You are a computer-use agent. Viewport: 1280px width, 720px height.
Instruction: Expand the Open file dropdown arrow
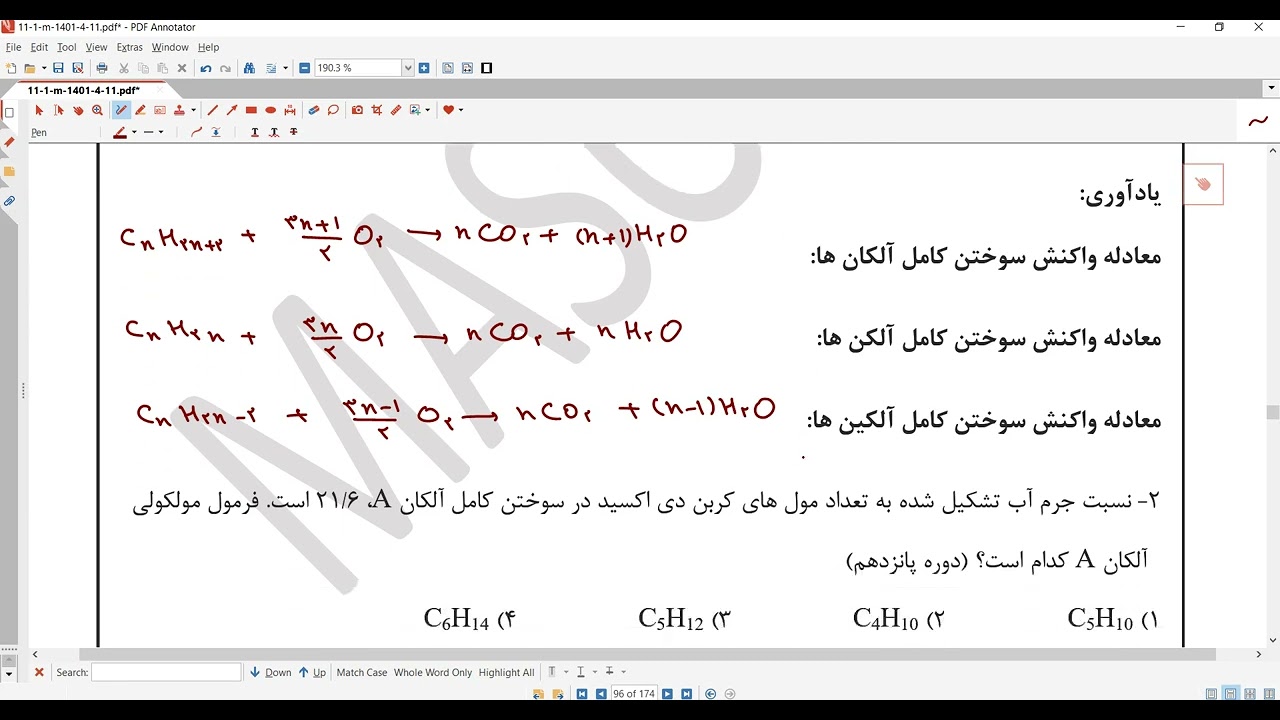tap(42, 68)
